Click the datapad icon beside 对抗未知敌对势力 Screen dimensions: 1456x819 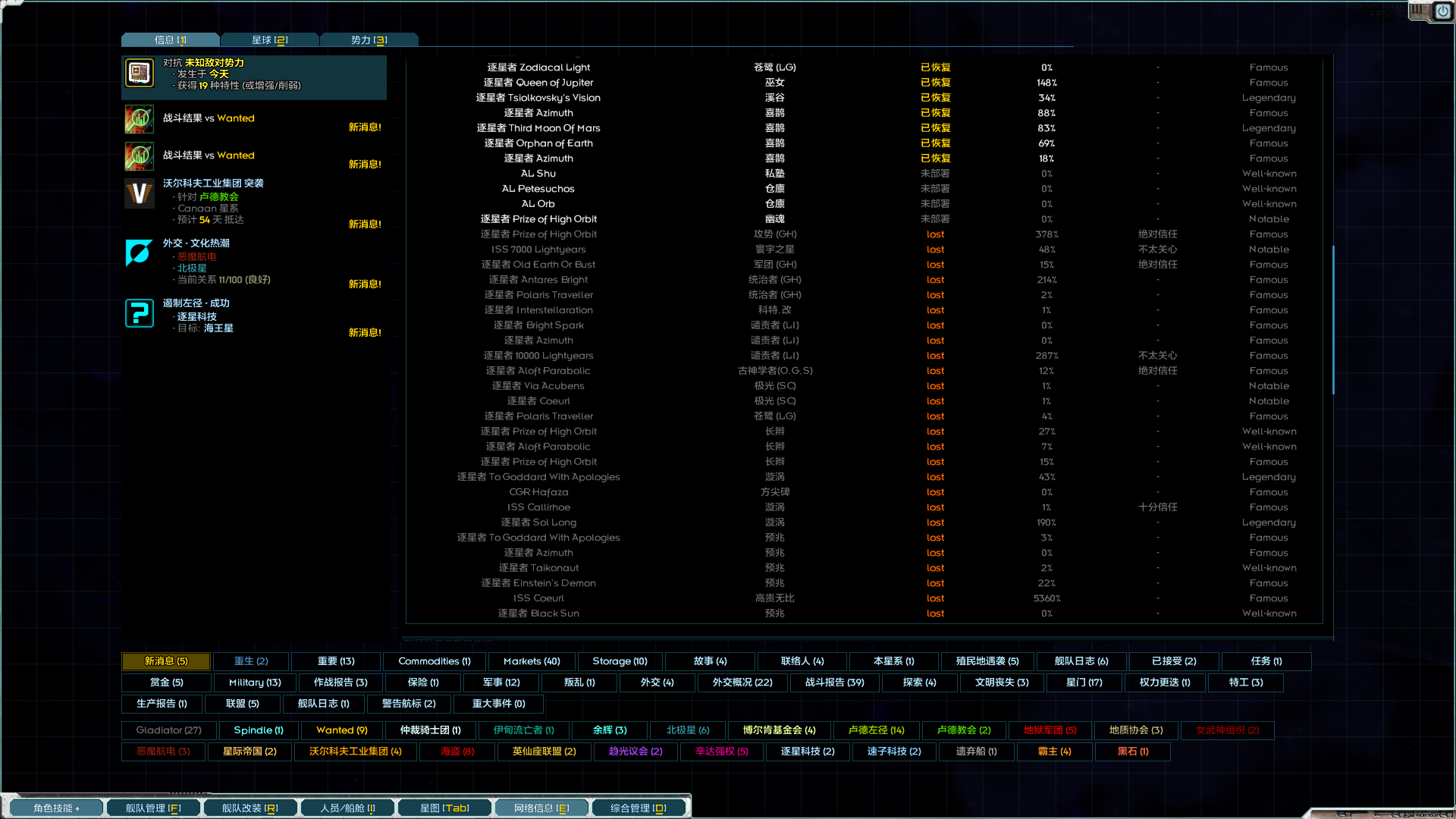139,74
